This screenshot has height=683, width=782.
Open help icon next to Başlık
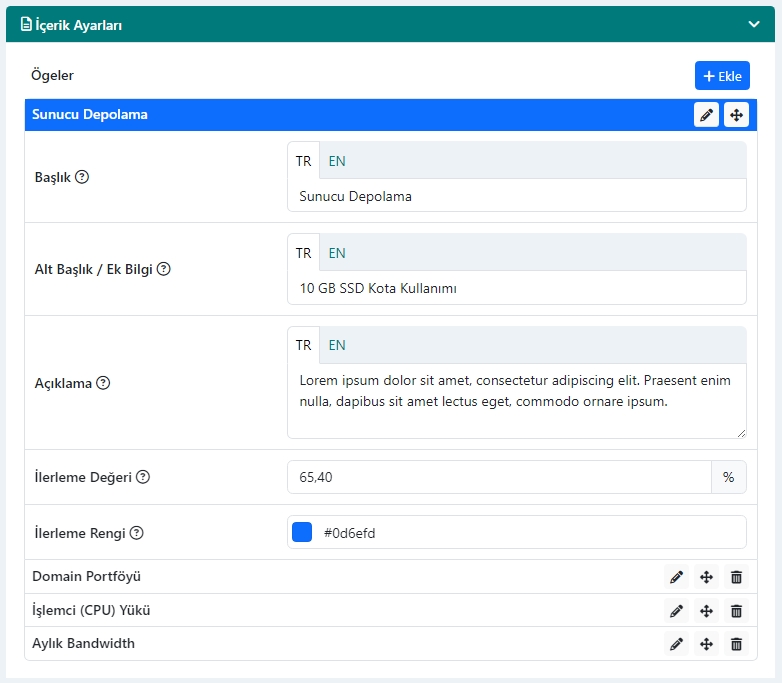click(82, 177)
